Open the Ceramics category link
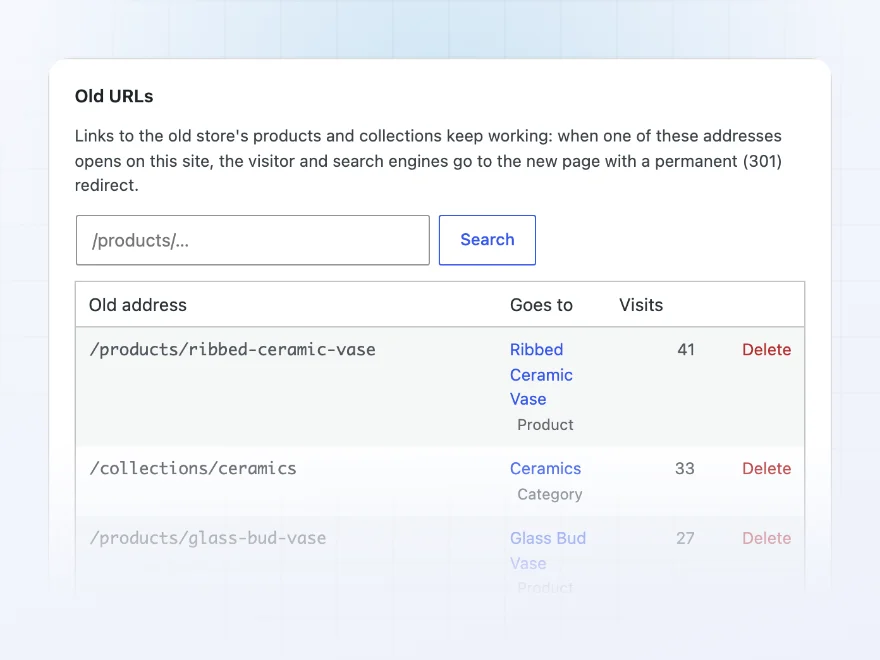Viewport: 880px width, 660px height. tap(546, 469)
